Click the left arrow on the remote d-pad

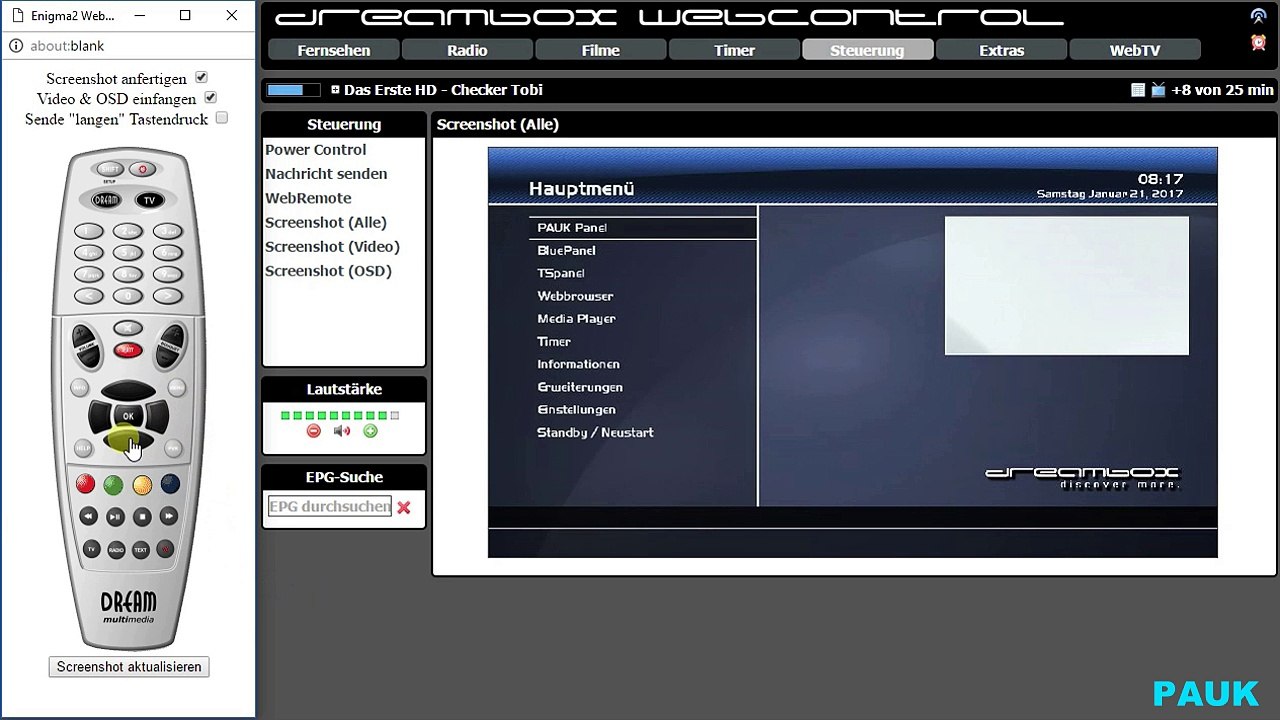tap(100, 416)
